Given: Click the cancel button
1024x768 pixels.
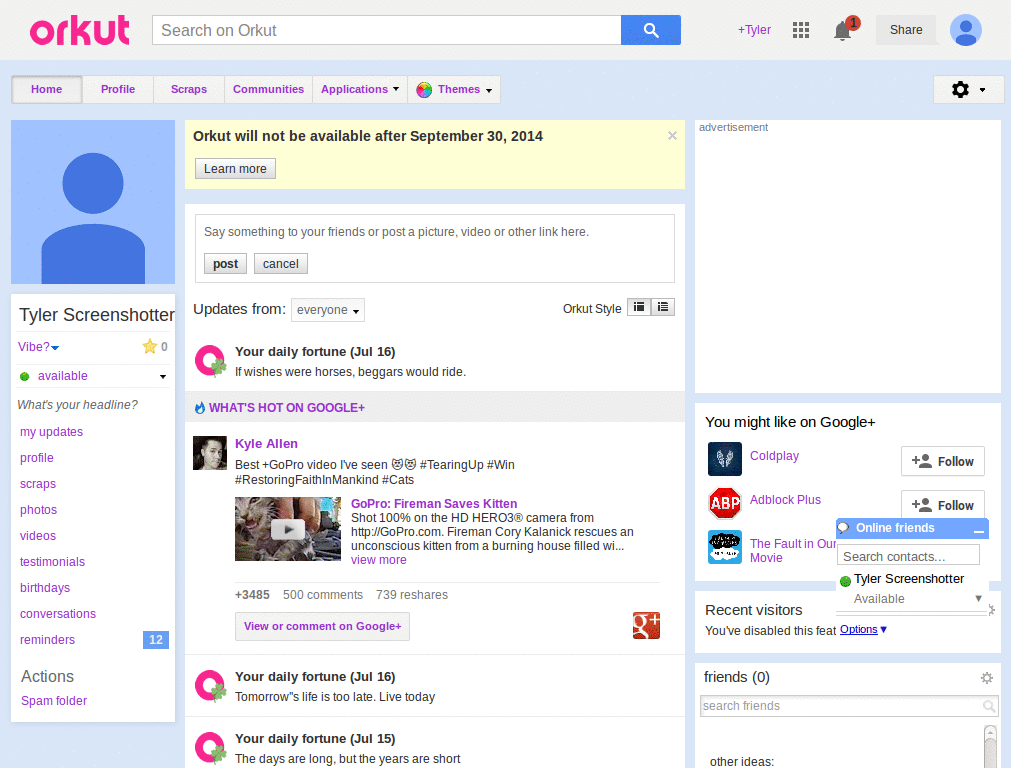Looking at the screenshot, I should (280, 264).
